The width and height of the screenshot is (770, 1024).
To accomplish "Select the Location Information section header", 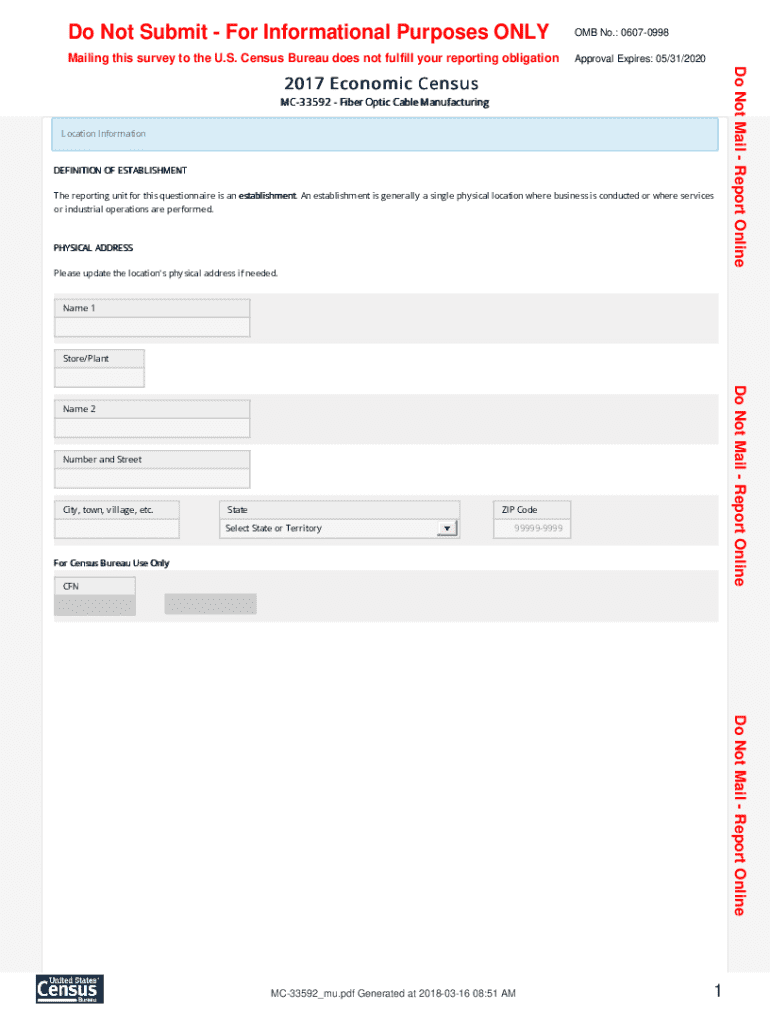I will pos(385,134).
